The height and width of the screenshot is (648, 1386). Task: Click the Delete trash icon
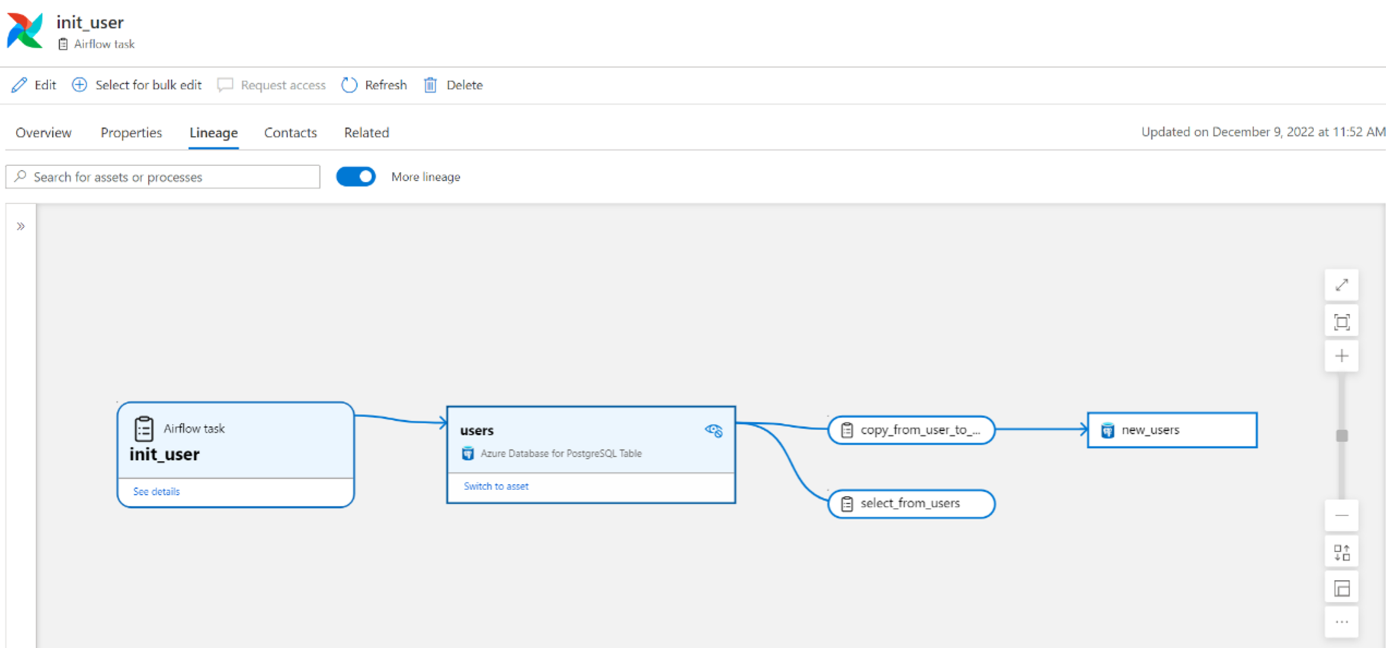coord(430,85)
